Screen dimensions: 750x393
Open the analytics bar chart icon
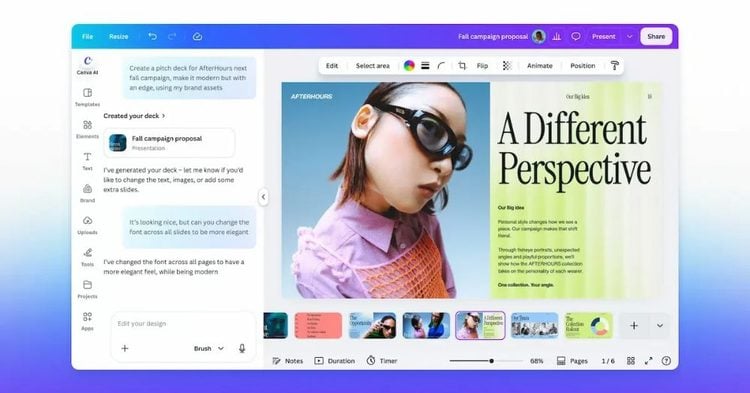click(557, 36)
